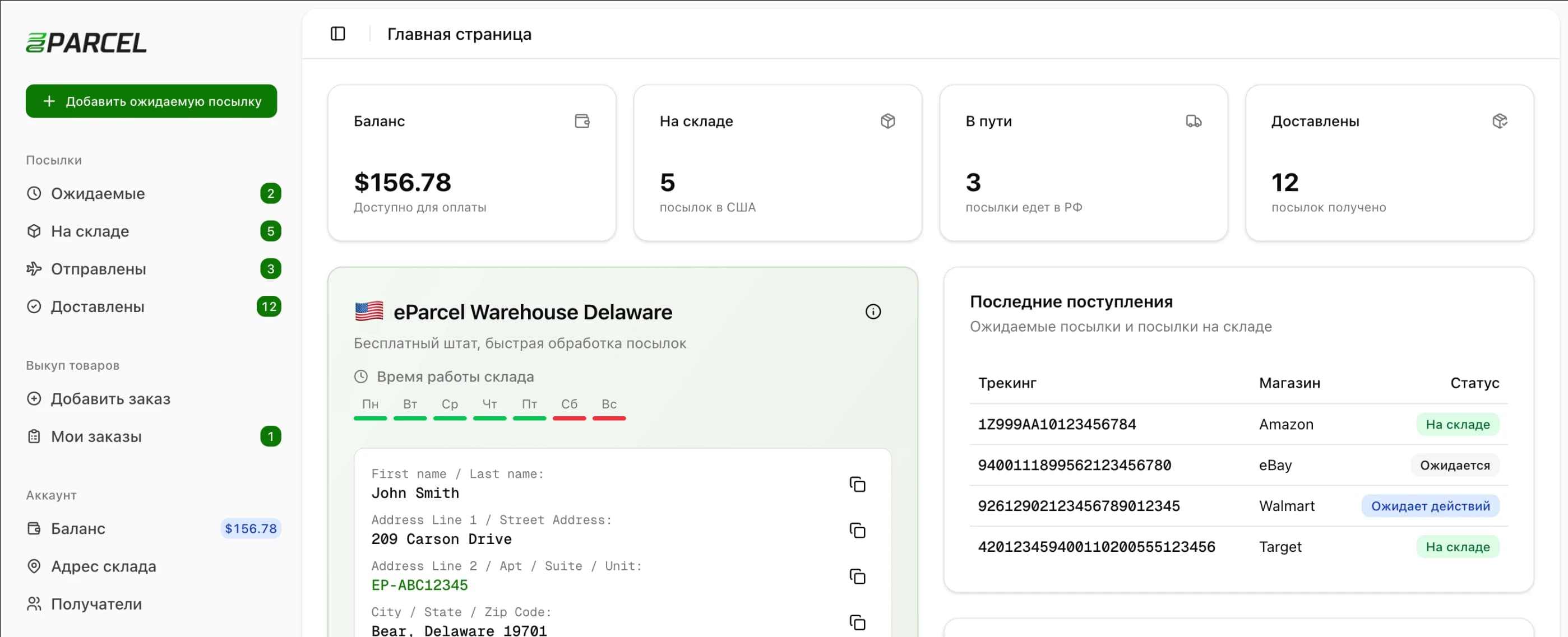This screenshot has height=637, width=1568.
Task: Open the Ожидаемые parcels section
Action: coord(98,193)
